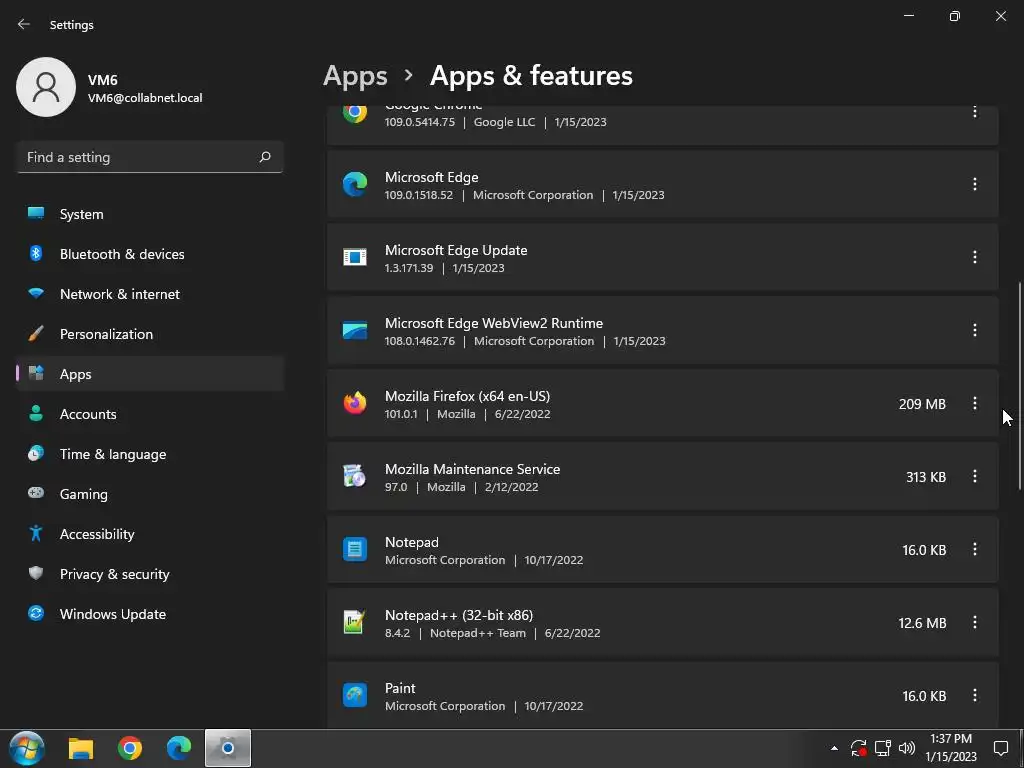Click the Mozilla Firefox app icon
The image size is (1024, 768).
point(355,404)
